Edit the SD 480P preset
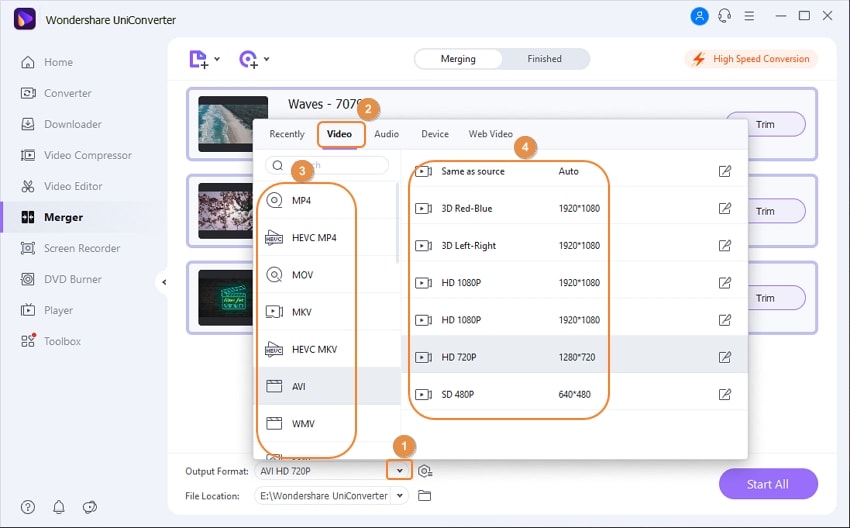The height and width of the screenshot is (528, 850). (x=724, y=394)
